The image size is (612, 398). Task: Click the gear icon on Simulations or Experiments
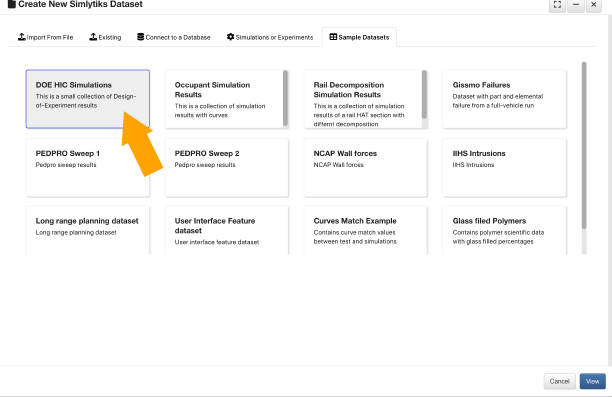pyautogui.click(x=230, y=37)
